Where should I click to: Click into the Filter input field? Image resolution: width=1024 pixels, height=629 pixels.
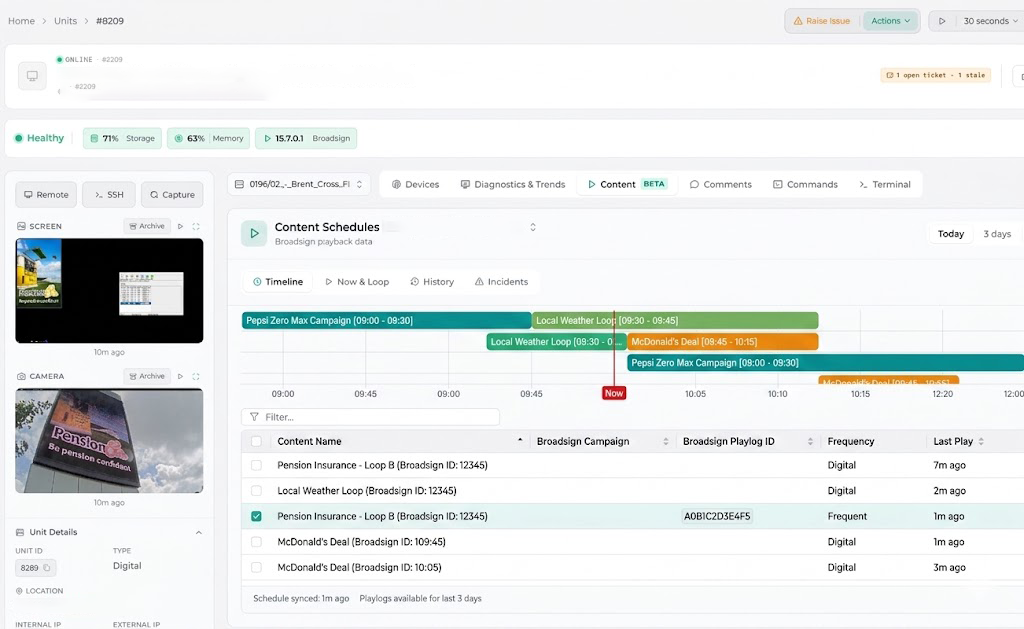tap(370, 417)
